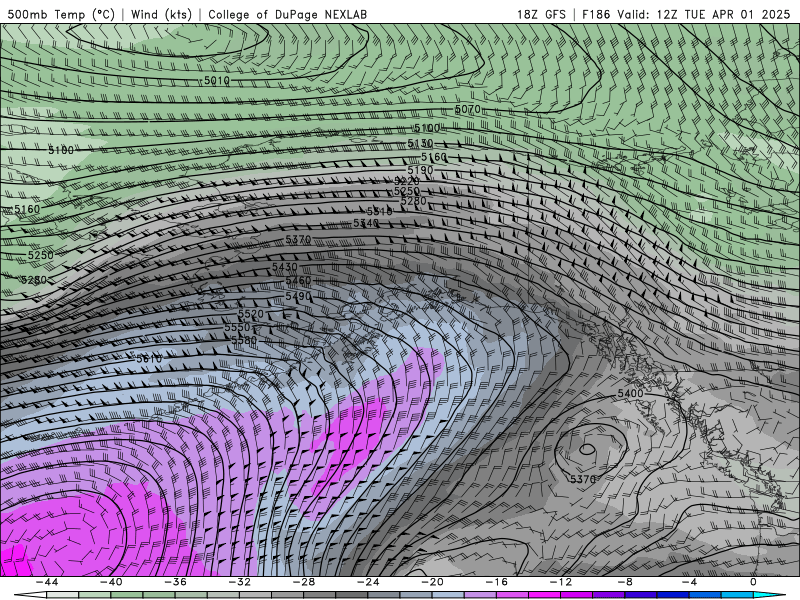Click the 5430 contour label
The image size is (800, 600).
coord(284,267)
